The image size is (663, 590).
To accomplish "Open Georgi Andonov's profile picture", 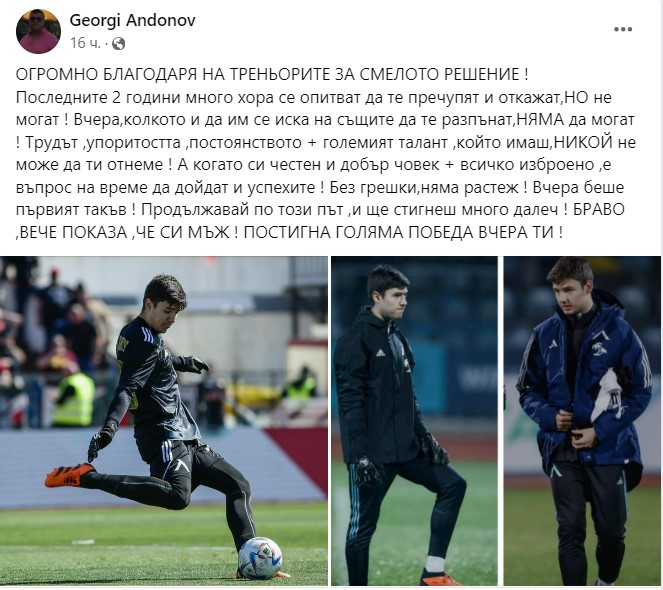I will [38, 32].
